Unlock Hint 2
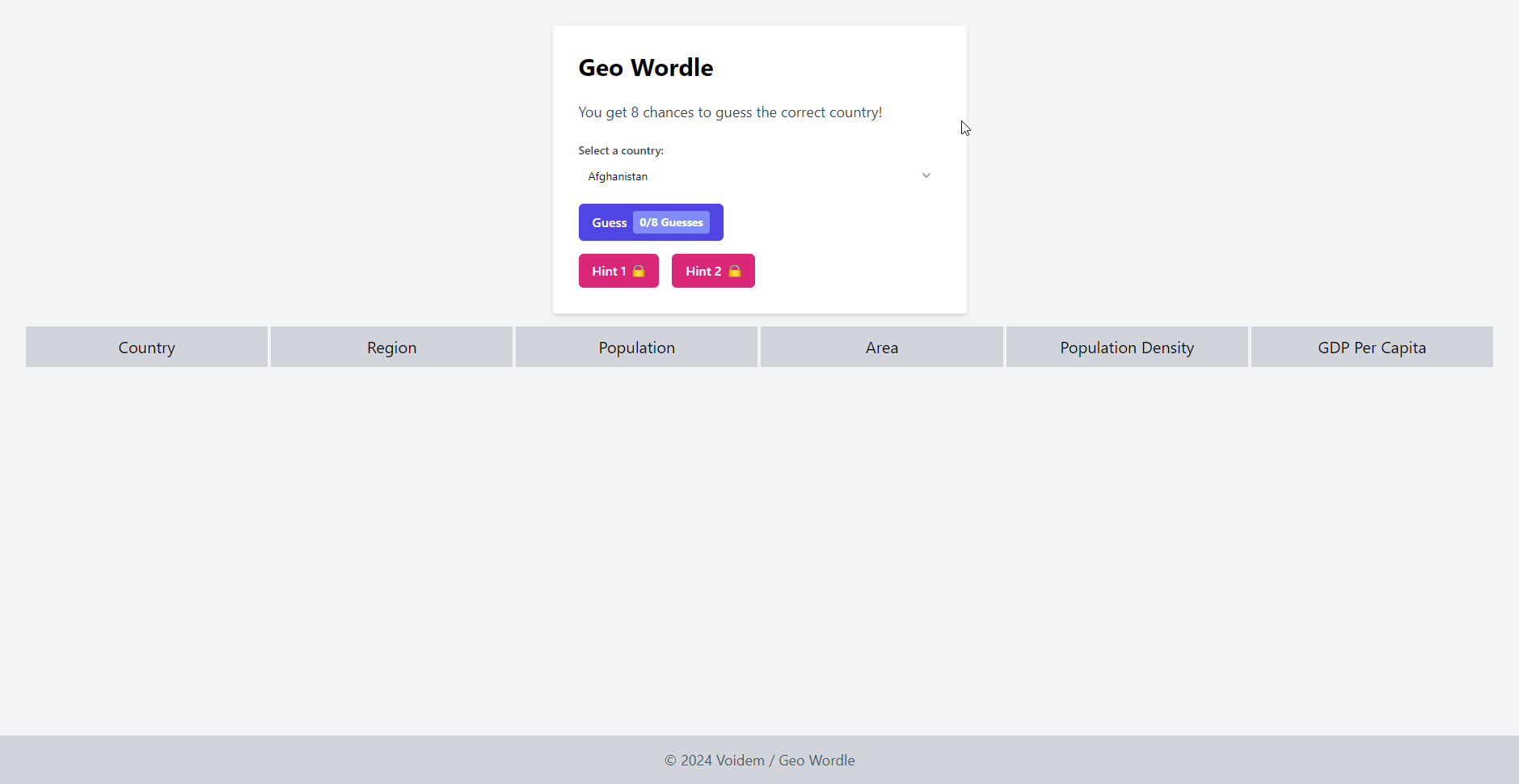Screen dimensions: 1519x784 [712, 271]
